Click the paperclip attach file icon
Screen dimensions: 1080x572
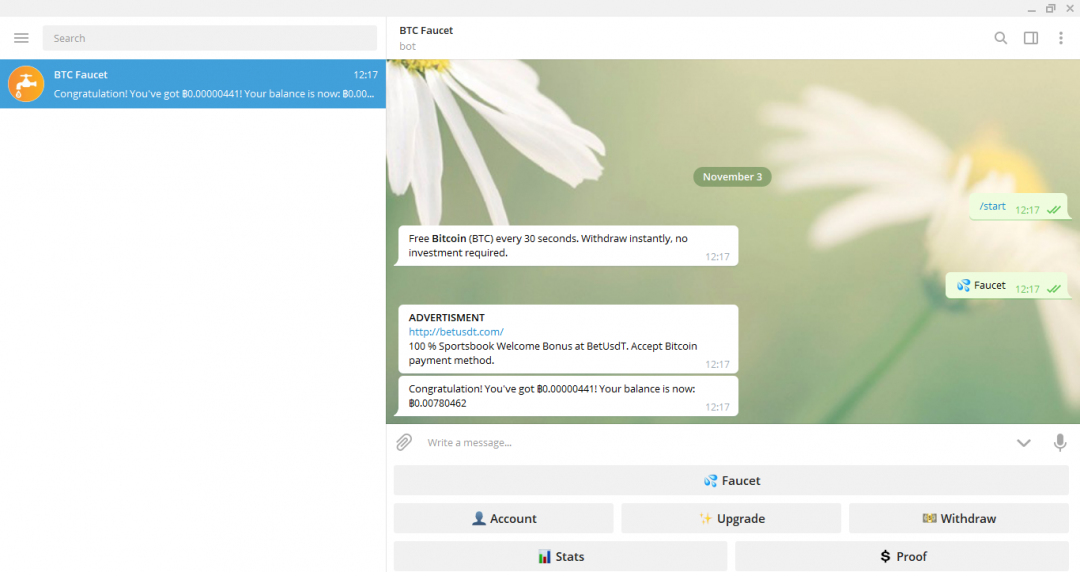(x=404, y=442)
